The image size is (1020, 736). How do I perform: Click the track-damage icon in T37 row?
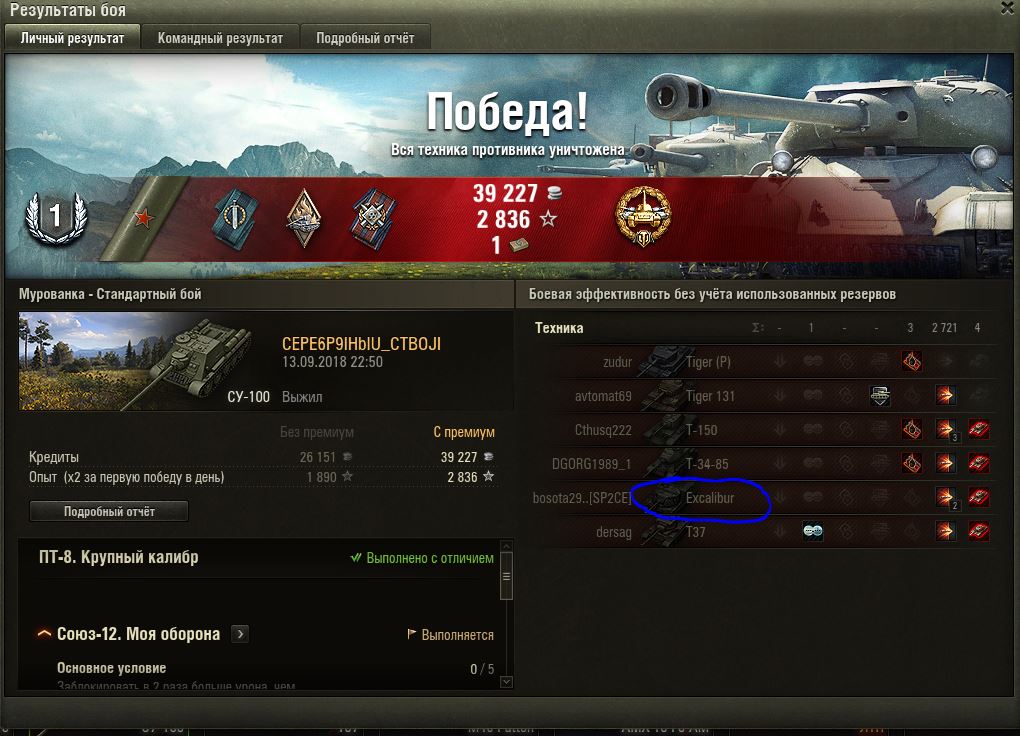tap(812, 531)
